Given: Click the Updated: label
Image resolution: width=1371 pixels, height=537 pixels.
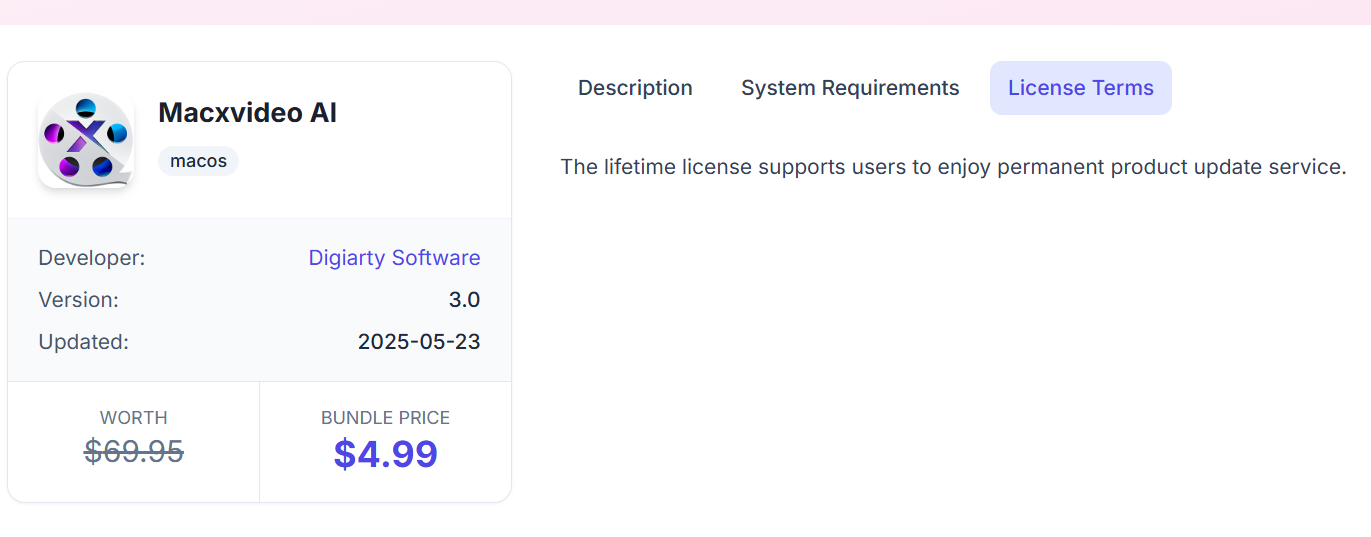Looking at the screenshot, I should pos(84,342).
